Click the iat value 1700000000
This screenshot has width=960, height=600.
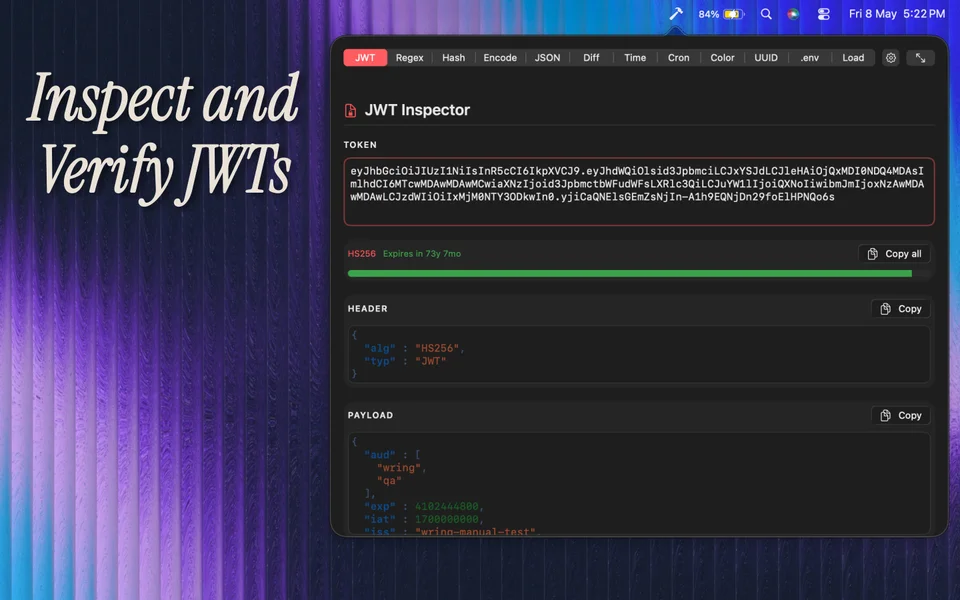[447, 519]
